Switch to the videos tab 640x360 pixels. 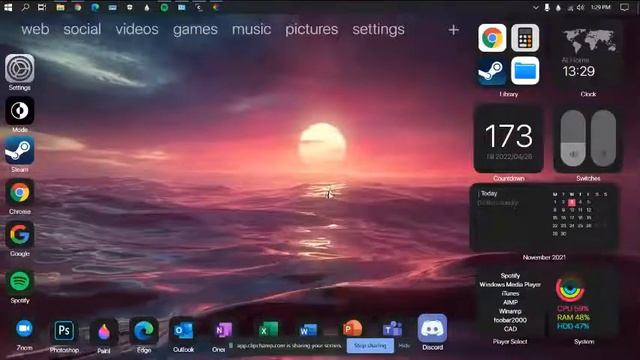tap(137, 29)
